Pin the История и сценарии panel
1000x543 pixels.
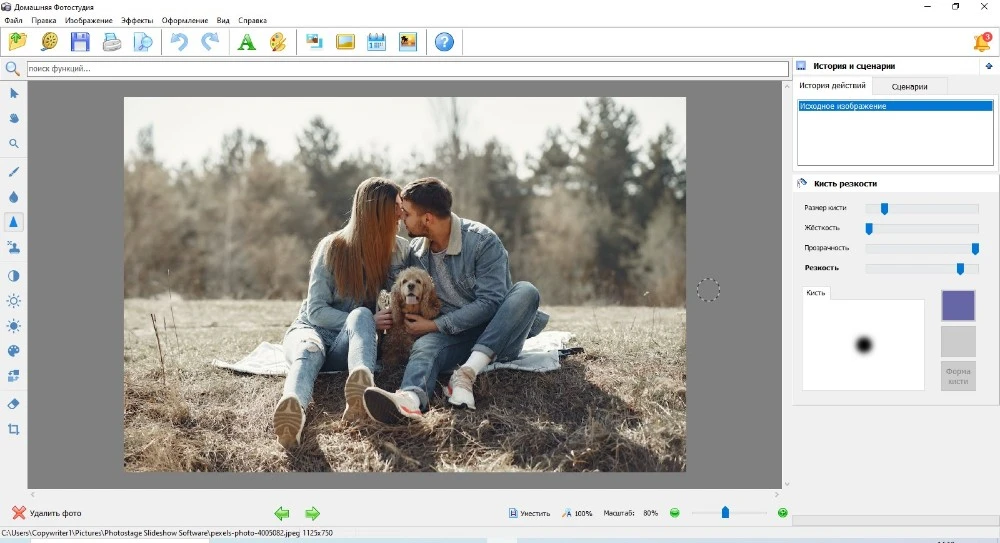[x=988, y=66]
